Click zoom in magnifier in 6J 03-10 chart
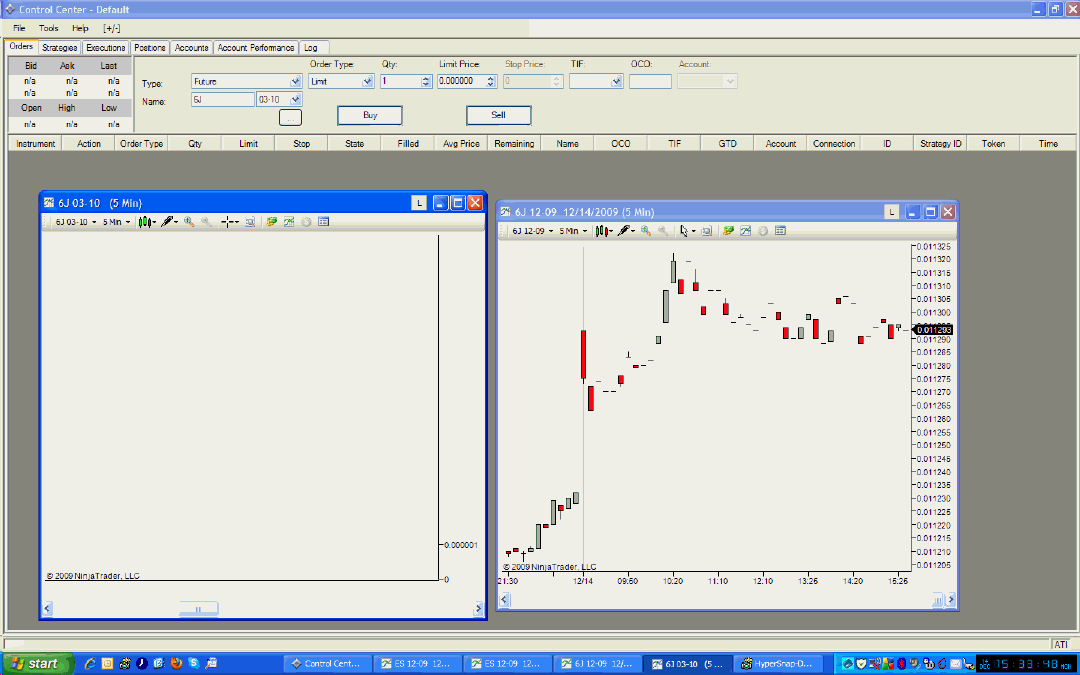Viewport: 1080px width, 675px height. 189,222
